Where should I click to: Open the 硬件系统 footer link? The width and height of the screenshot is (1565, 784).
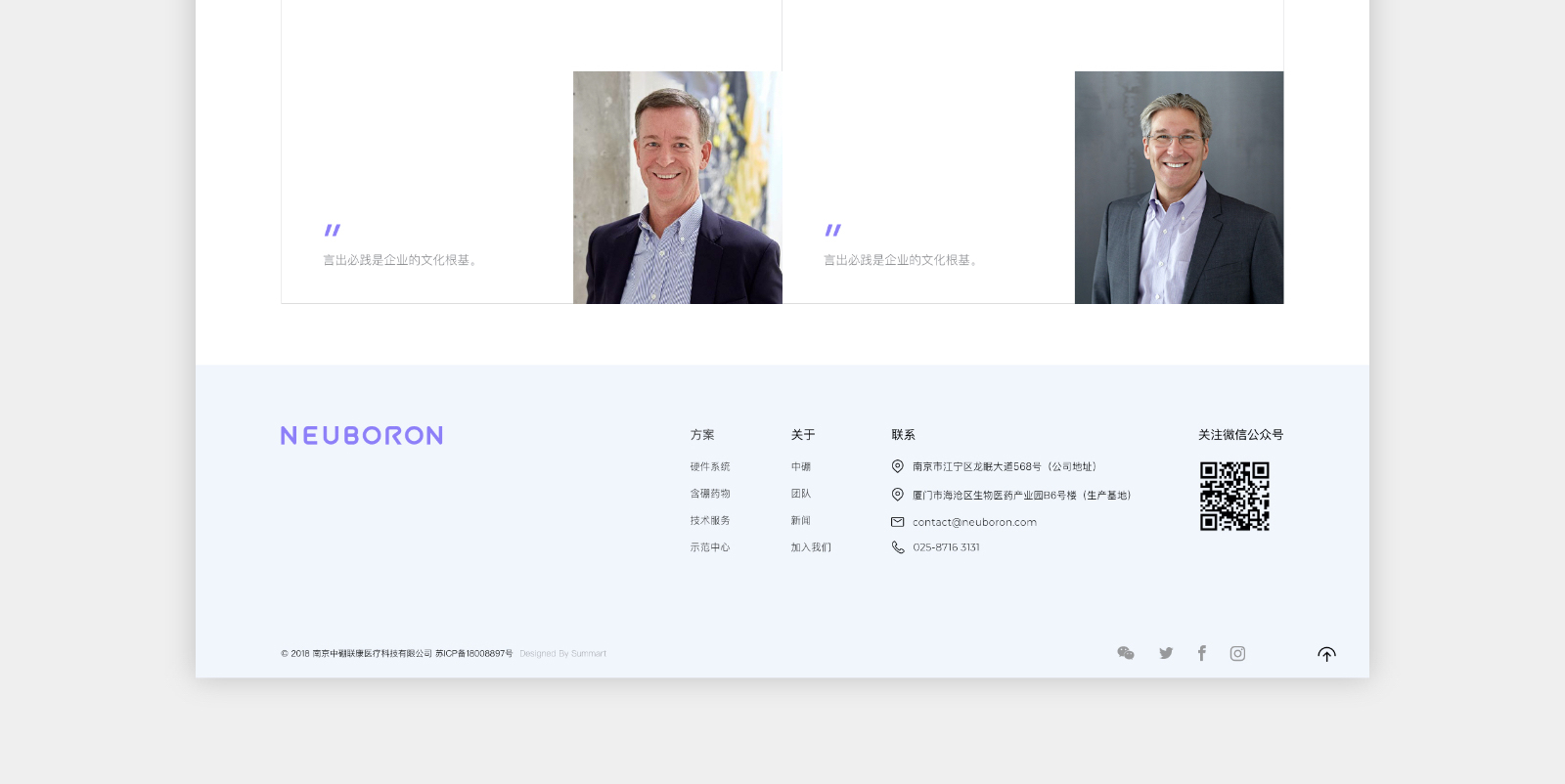(710, 466)
